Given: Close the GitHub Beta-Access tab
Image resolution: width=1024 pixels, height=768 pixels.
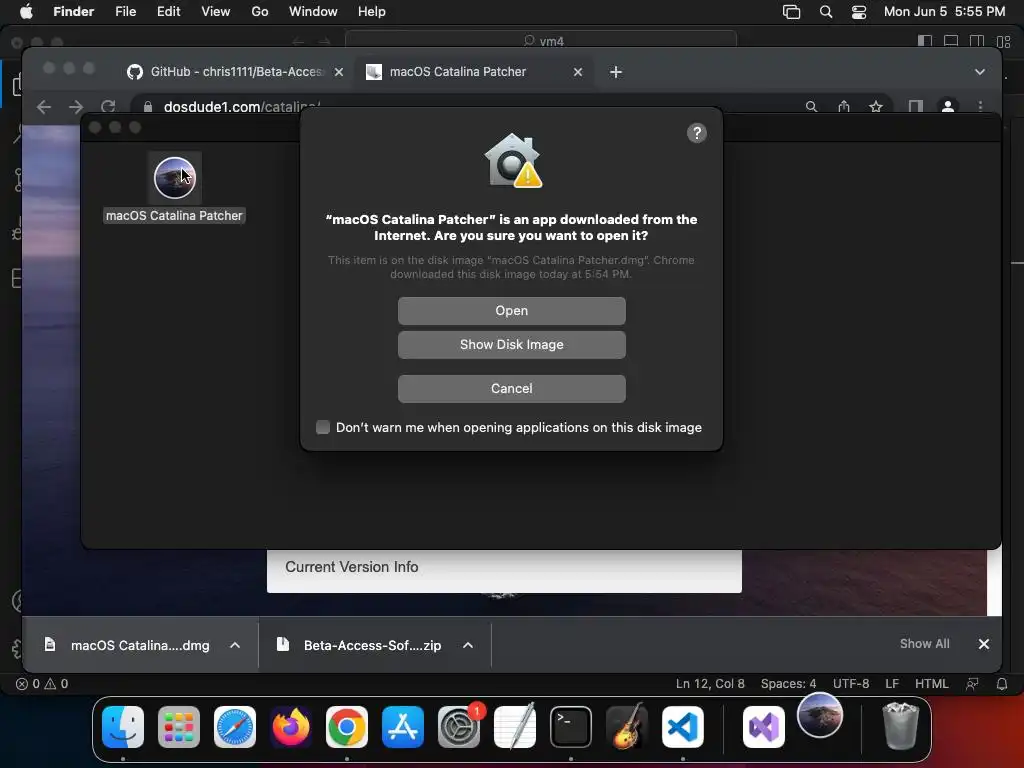Looking at the screenshot, I should [x=339, y=72].
